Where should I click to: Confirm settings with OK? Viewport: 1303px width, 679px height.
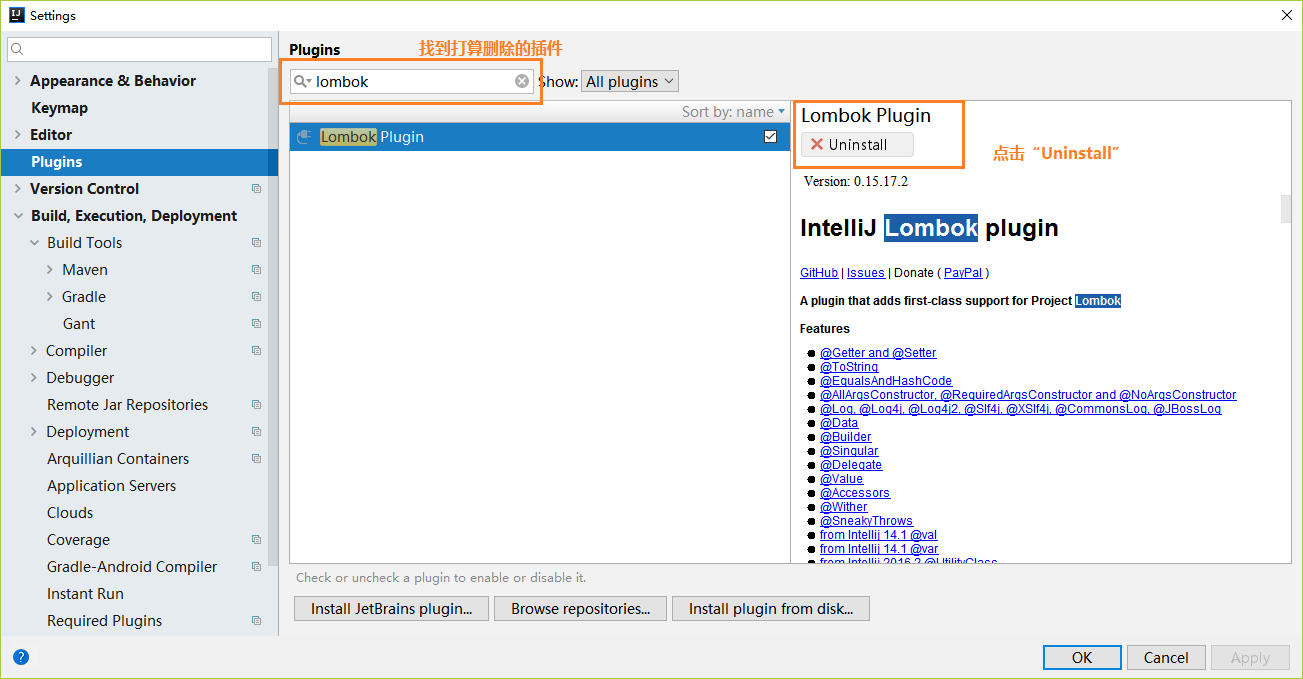(1082, 657)
